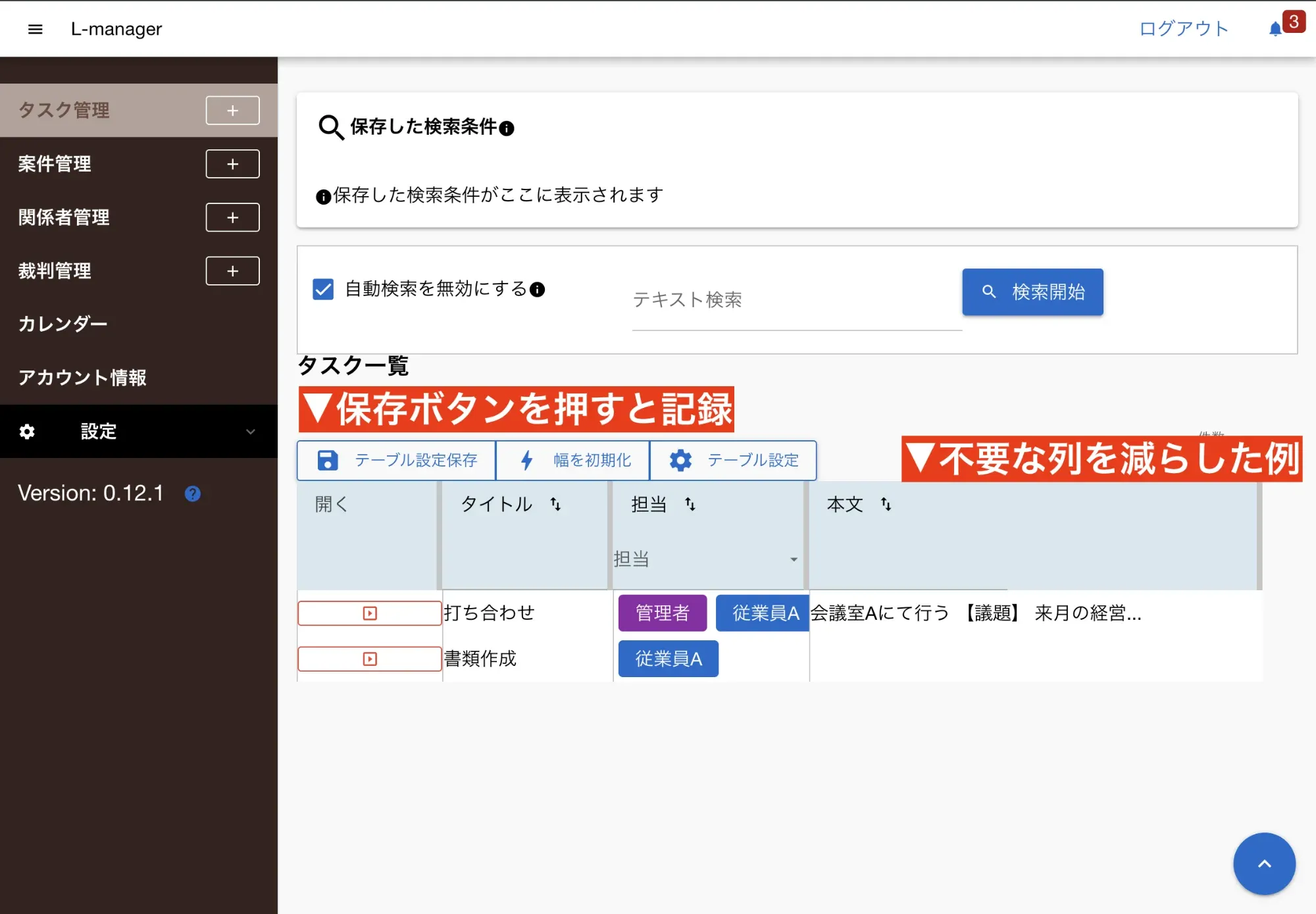Click the テーブル設定保存 button
The image size is (1316, 914).
click(x=397, y=461)
